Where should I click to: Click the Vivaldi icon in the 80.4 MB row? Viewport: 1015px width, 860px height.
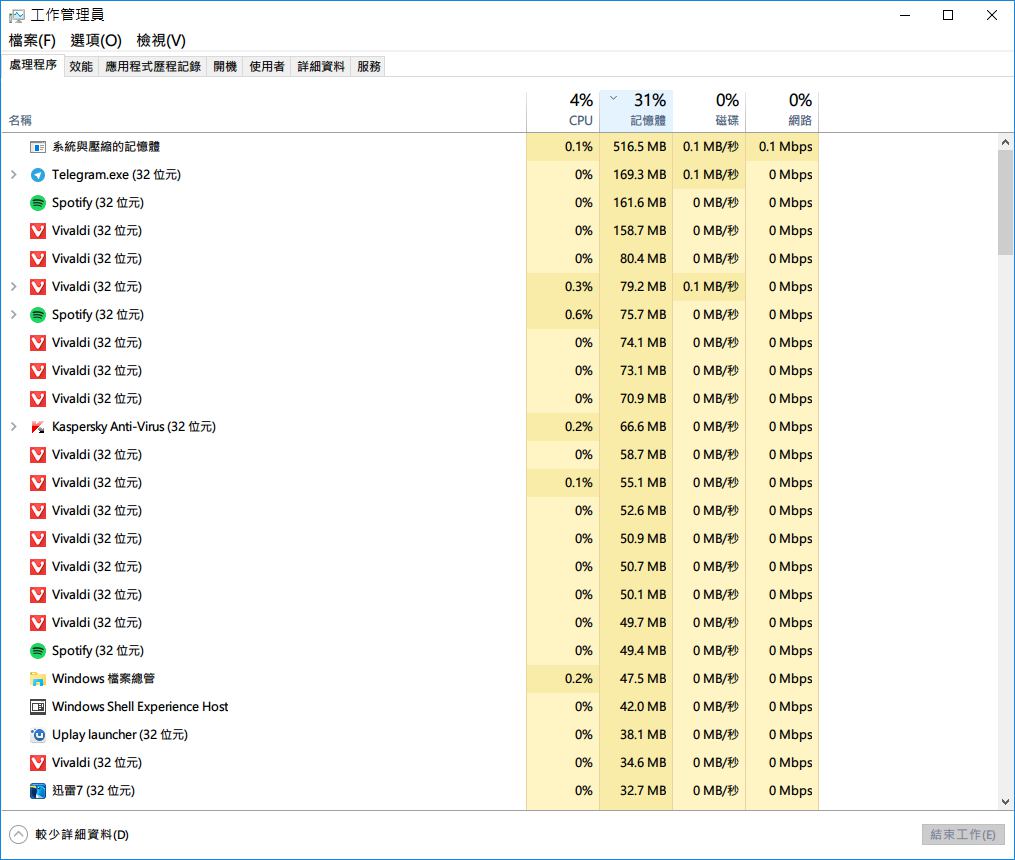[x=38, y=259]
